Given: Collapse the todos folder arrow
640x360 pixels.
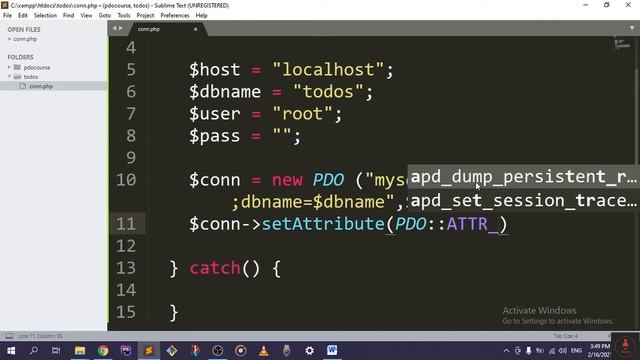Looking at the screenshot, I should click(x=9, y=76).
